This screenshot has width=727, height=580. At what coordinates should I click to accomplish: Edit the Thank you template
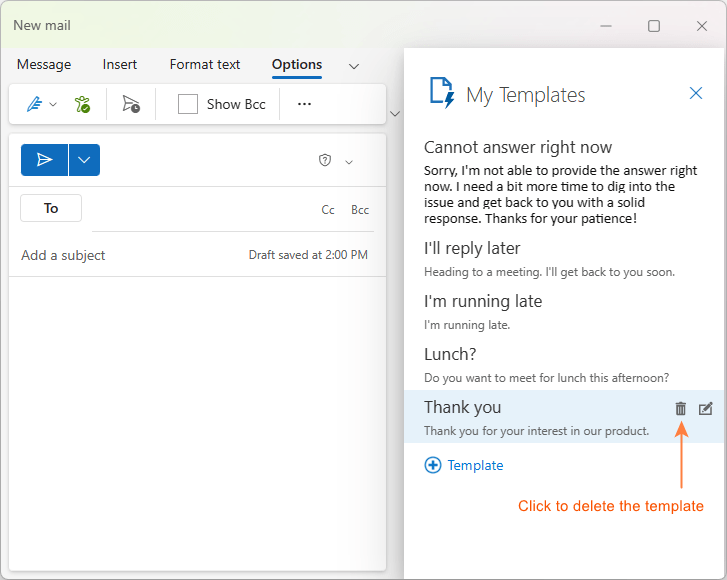tap(706, 408)
